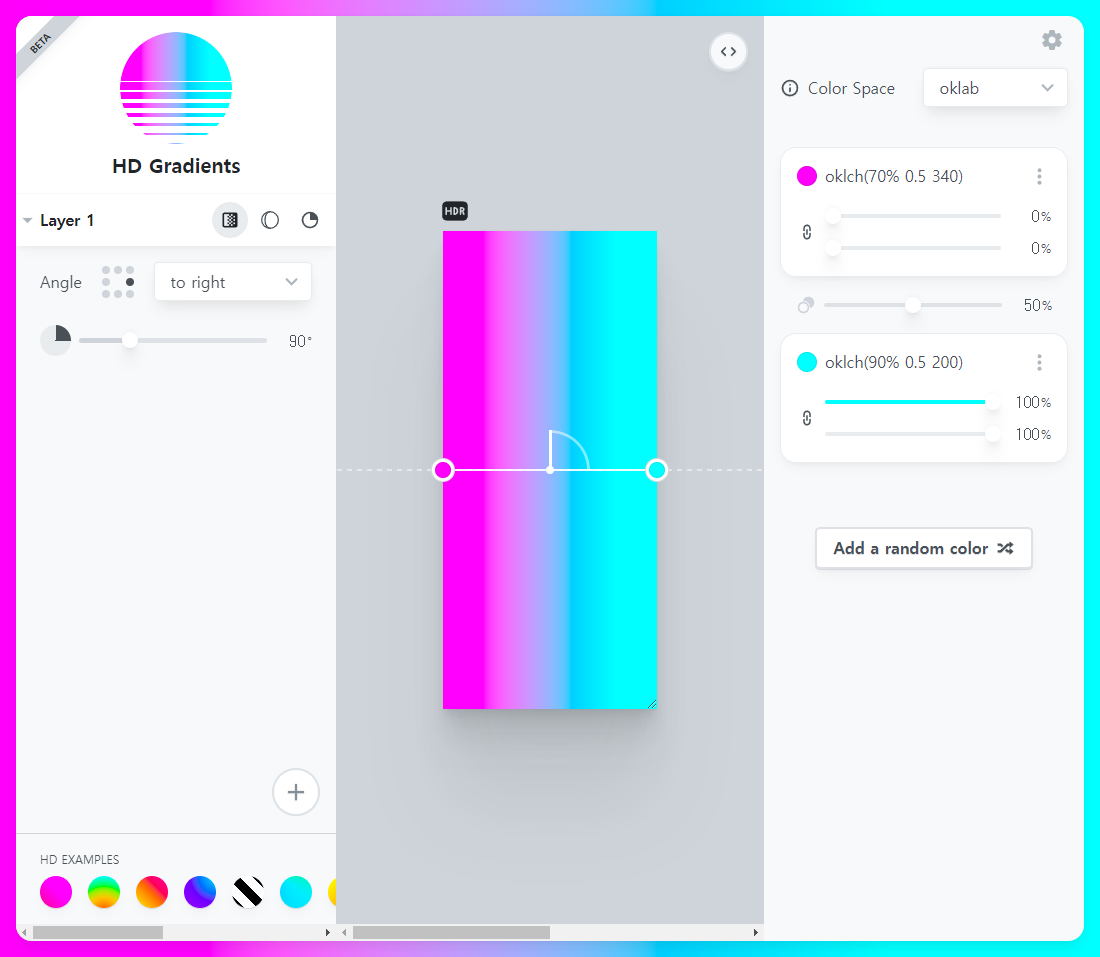Select top-left dot in angle grid

106,270
